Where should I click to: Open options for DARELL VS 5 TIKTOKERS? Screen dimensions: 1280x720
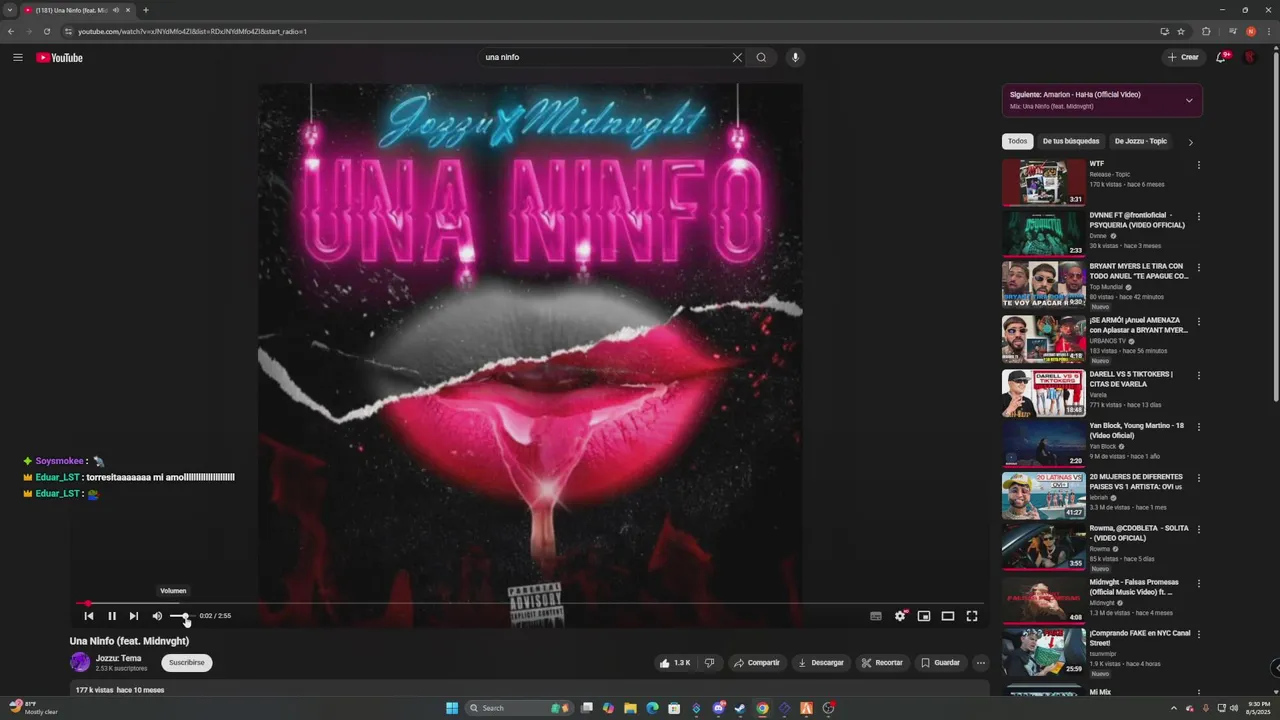1199,376
